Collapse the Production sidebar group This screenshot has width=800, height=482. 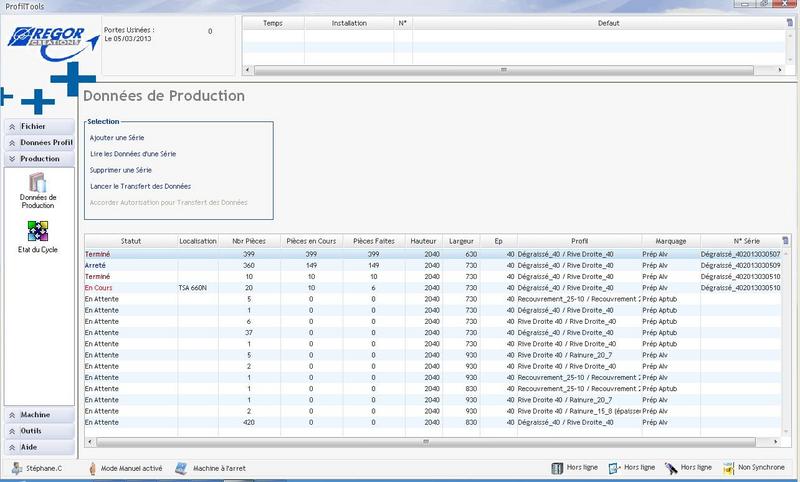coord(38,159)
